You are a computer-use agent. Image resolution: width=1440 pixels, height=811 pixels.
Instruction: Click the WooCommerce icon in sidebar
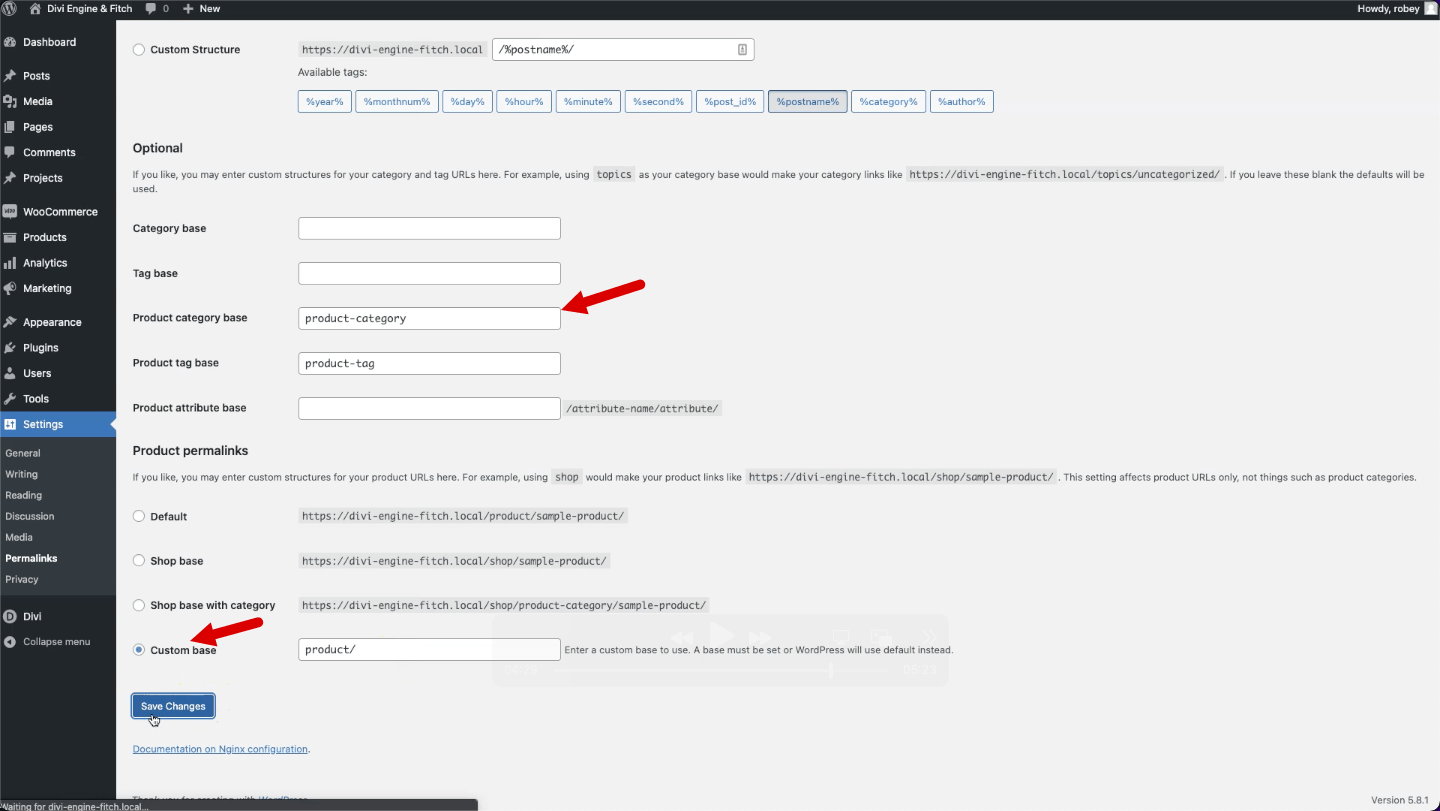coord(10,212)
